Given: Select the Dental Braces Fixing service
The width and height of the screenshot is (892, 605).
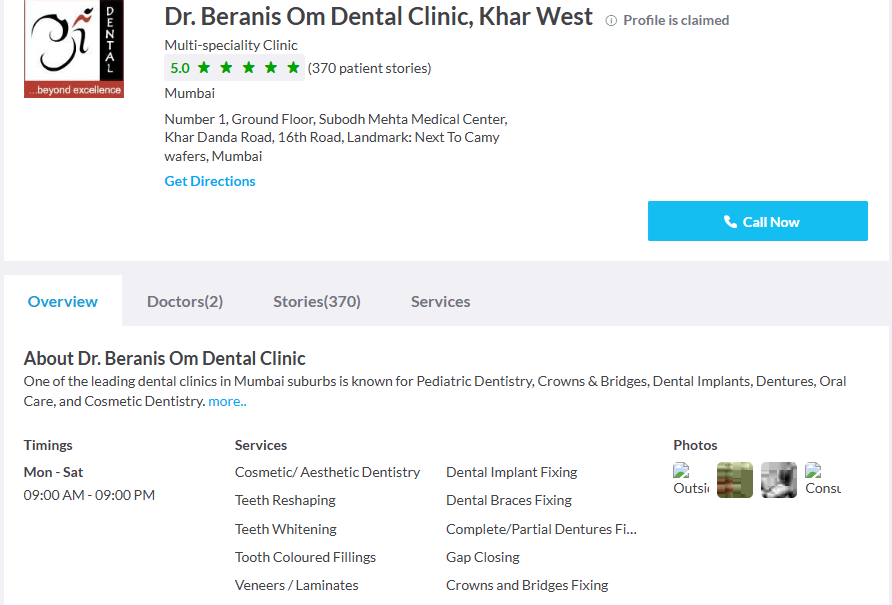Looking at the screenshot, I should click(x=508, y=500).
